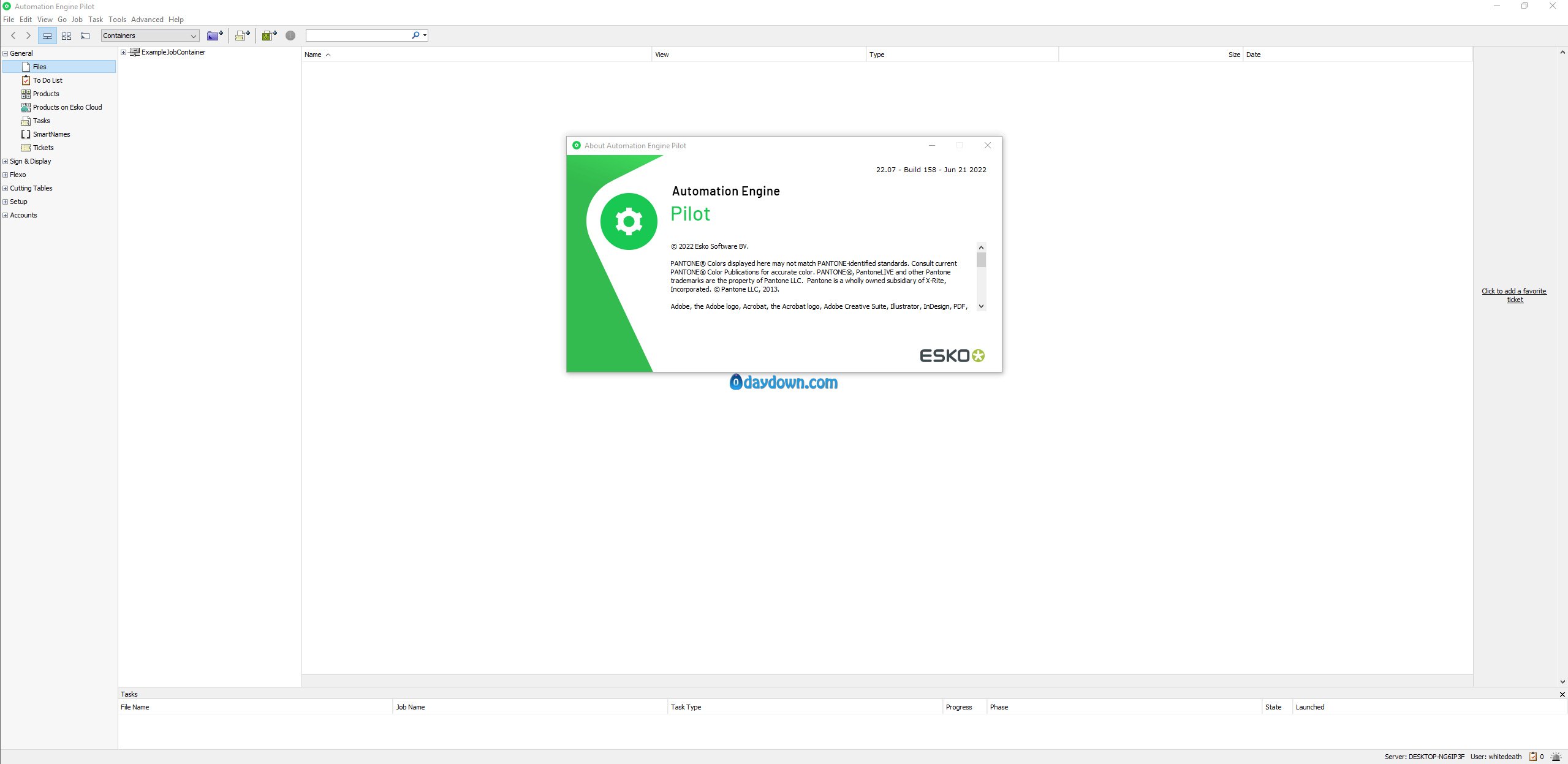Screen dimensions: 1568x764
Task: Click the new ticket icon with plus
Action: pos(243,36)
